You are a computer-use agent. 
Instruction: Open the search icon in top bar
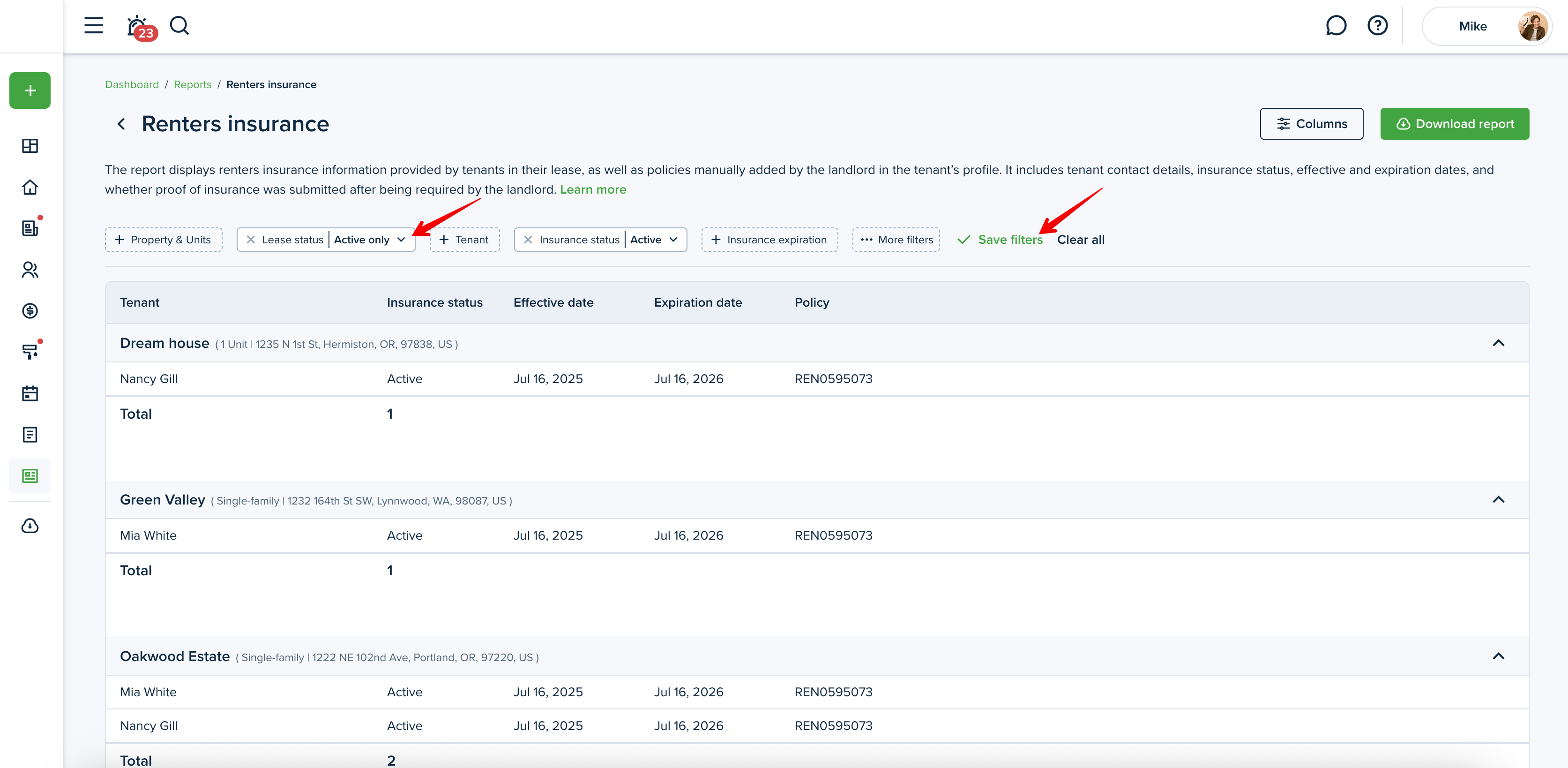[x=179, y=26]
